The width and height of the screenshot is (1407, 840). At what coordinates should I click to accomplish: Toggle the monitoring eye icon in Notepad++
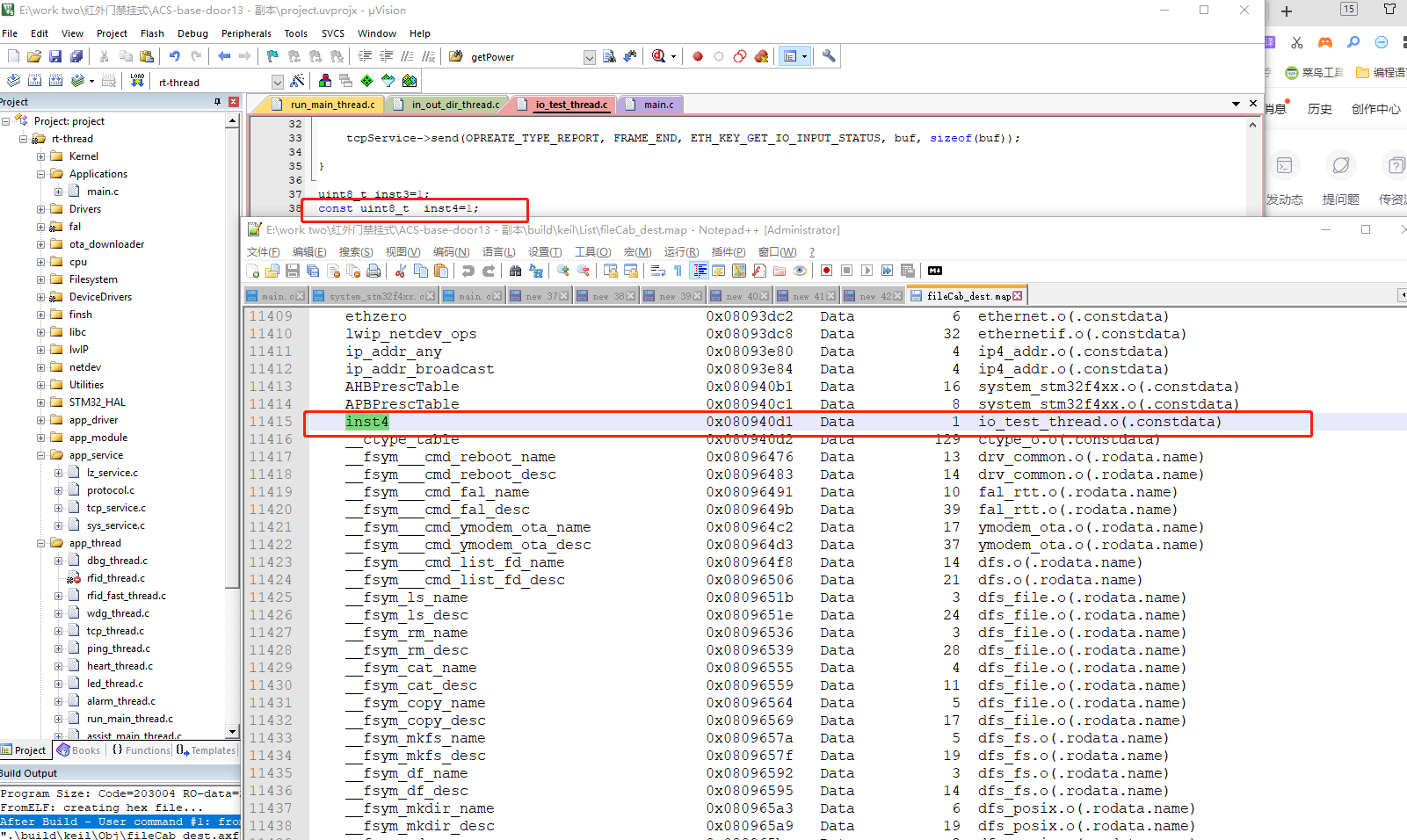[800, 271]
